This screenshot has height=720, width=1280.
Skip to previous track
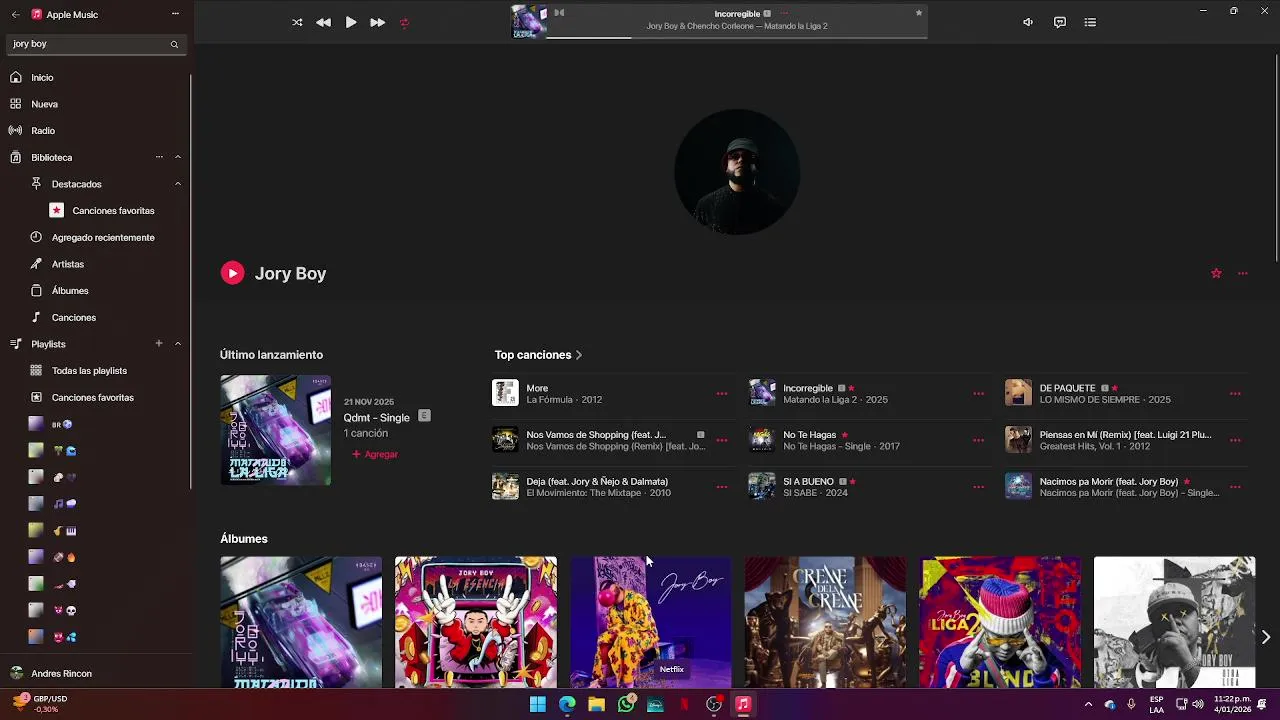(323, 22)
